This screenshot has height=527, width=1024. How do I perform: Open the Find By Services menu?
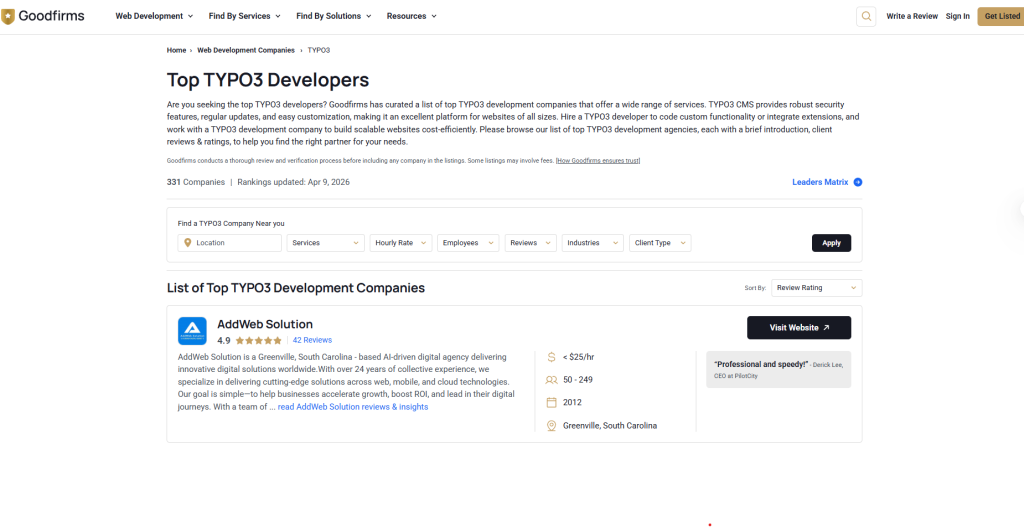click(x=245, y=16)
